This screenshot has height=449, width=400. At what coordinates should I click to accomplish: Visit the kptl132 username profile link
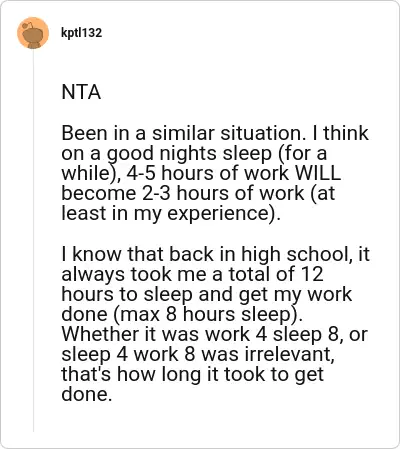pos(81,33)
